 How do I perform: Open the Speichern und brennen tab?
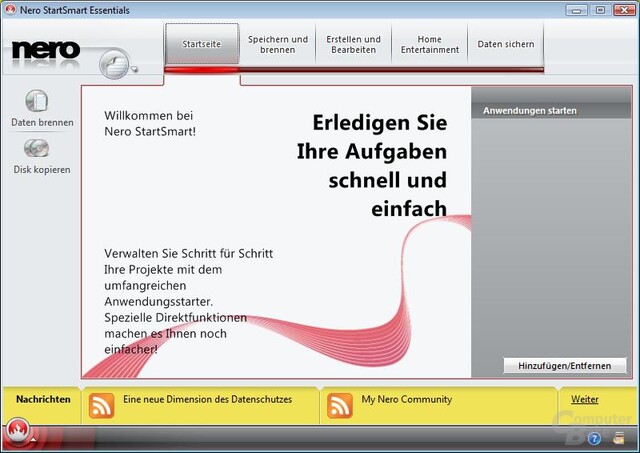278,44
